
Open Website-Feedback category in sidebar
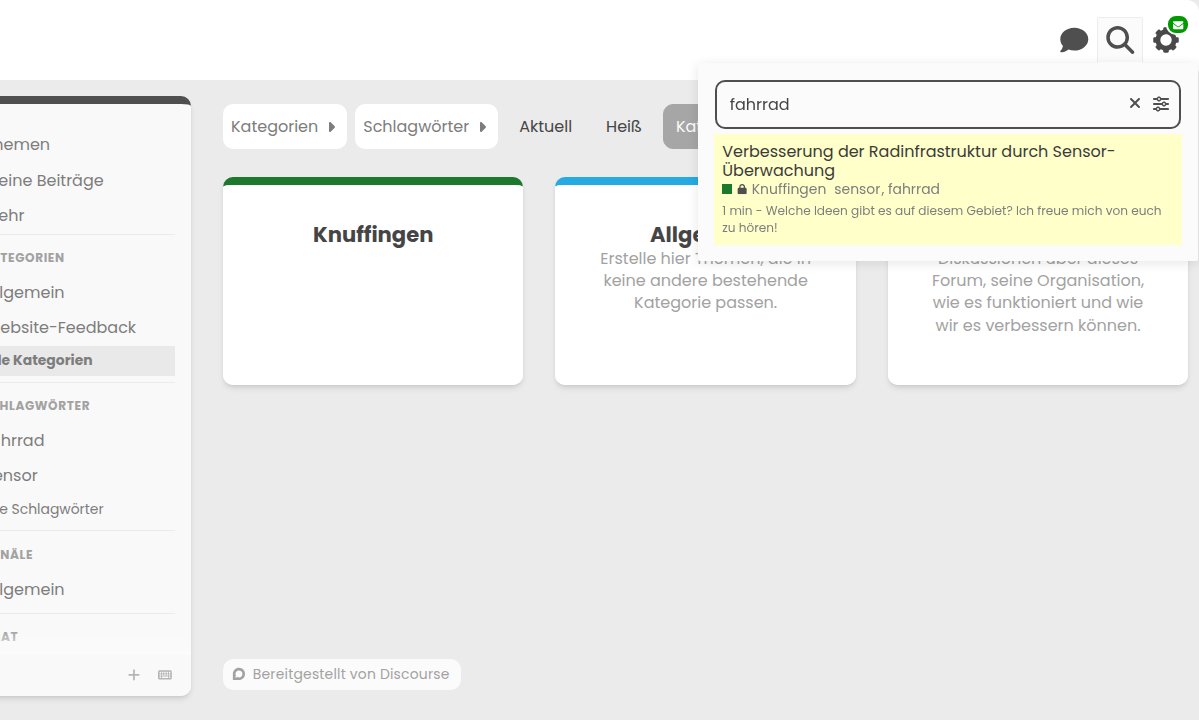click(67, 328)
